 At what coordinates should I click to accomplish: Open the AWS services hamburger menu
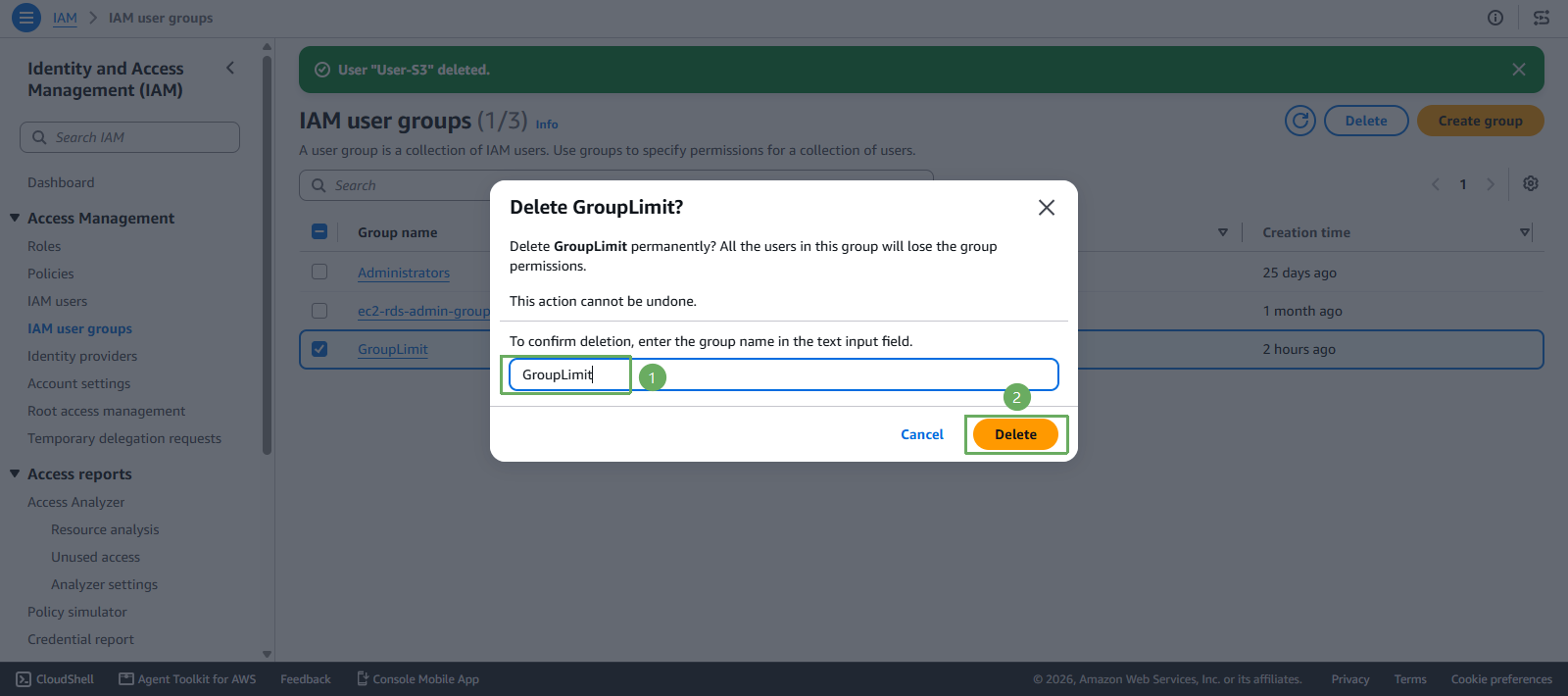pyautogui.click(x=26, y=18)
